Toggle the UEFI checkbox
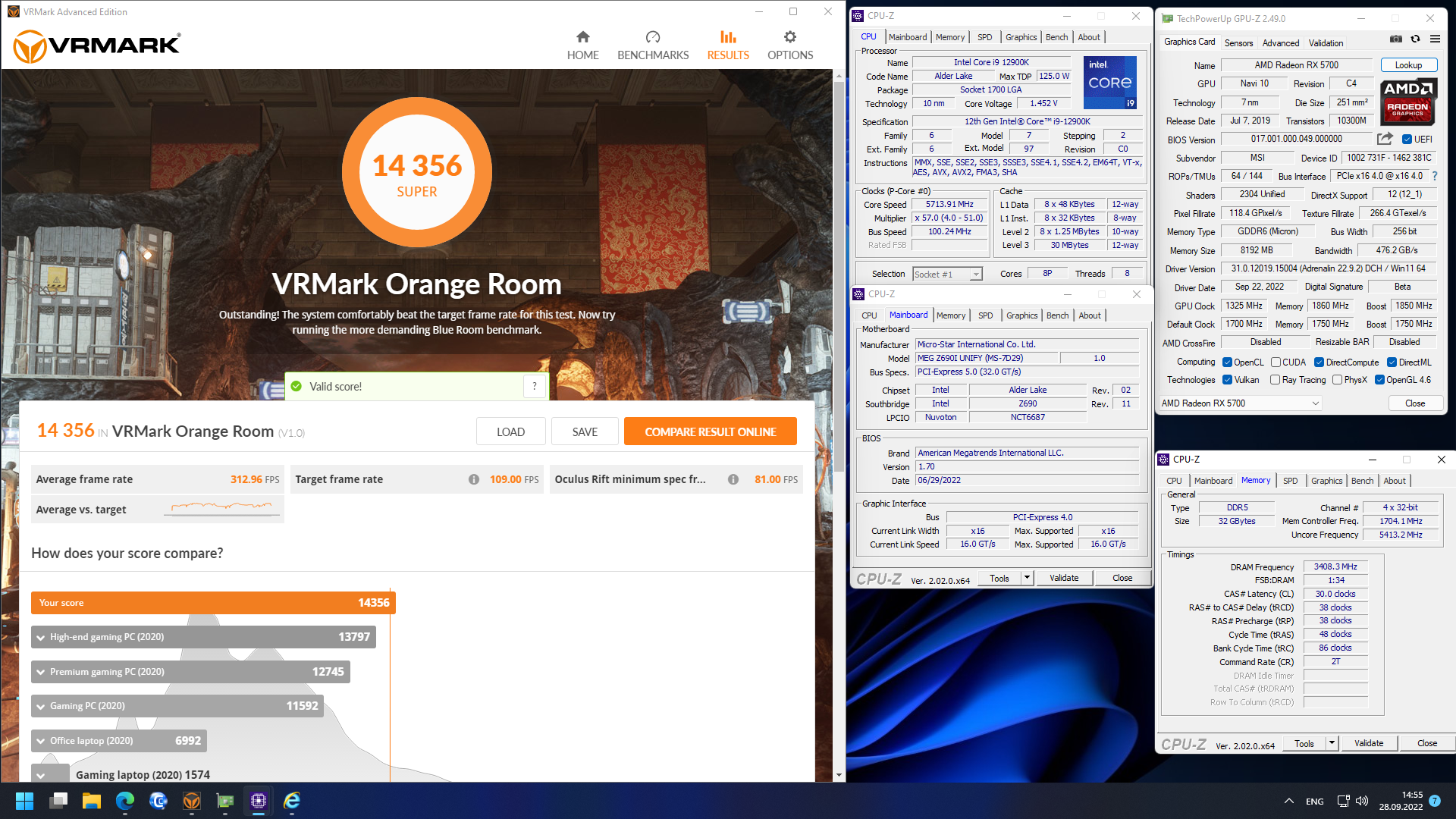The height and width of the screenshot is (819, 1456). tap(1407, 140)
